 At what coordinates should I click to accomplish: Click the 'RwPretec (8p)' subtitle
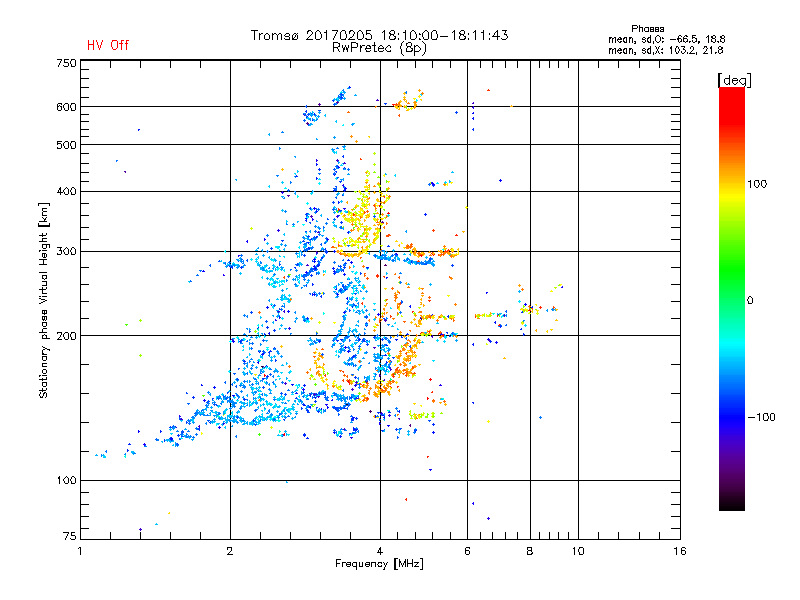coord(379,48)
